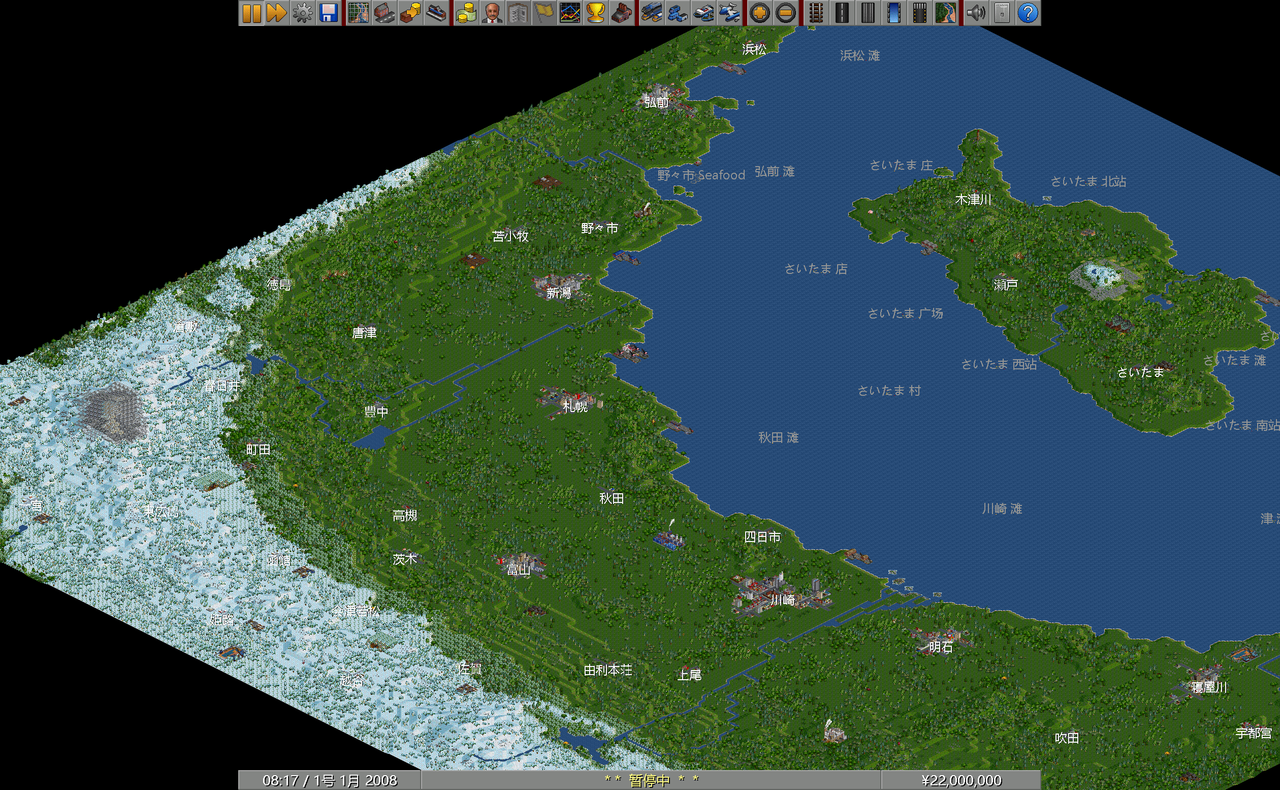This screenshot has height=790, width=1280.
Task: Select the 浜松 town label
Action: pyautogui.click(x=754, y=48)
